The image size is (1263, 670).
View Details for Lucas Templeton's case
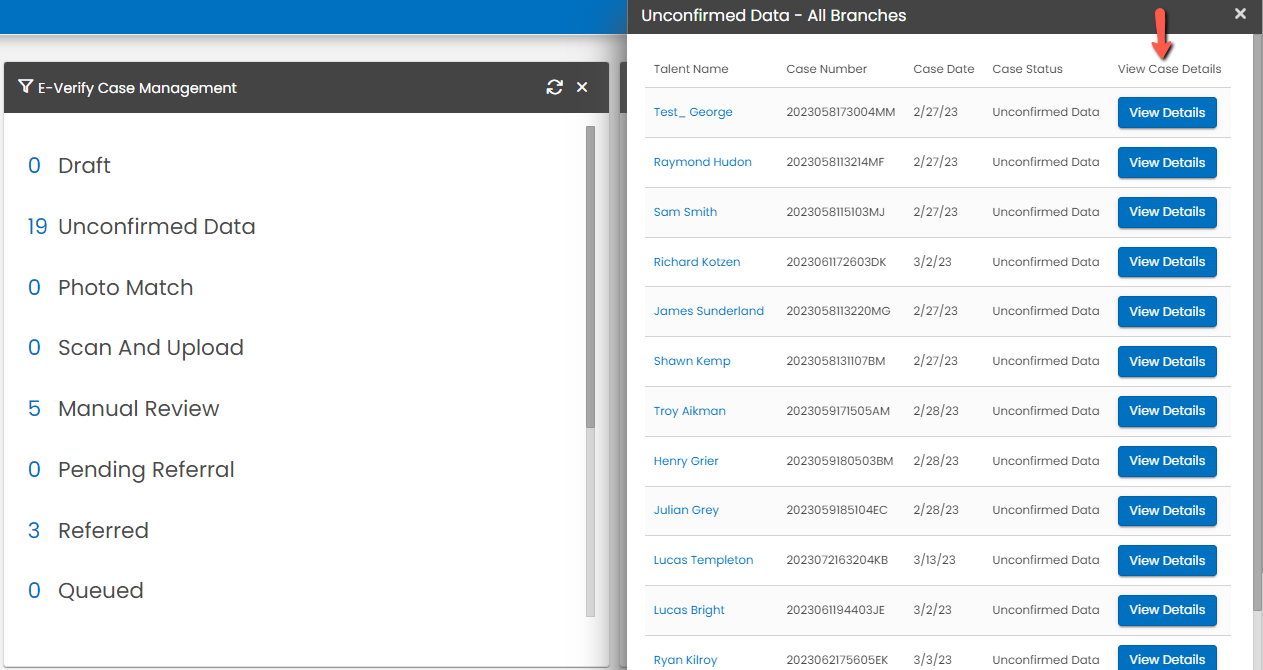pyautogui.click(x=1166, y=560)
